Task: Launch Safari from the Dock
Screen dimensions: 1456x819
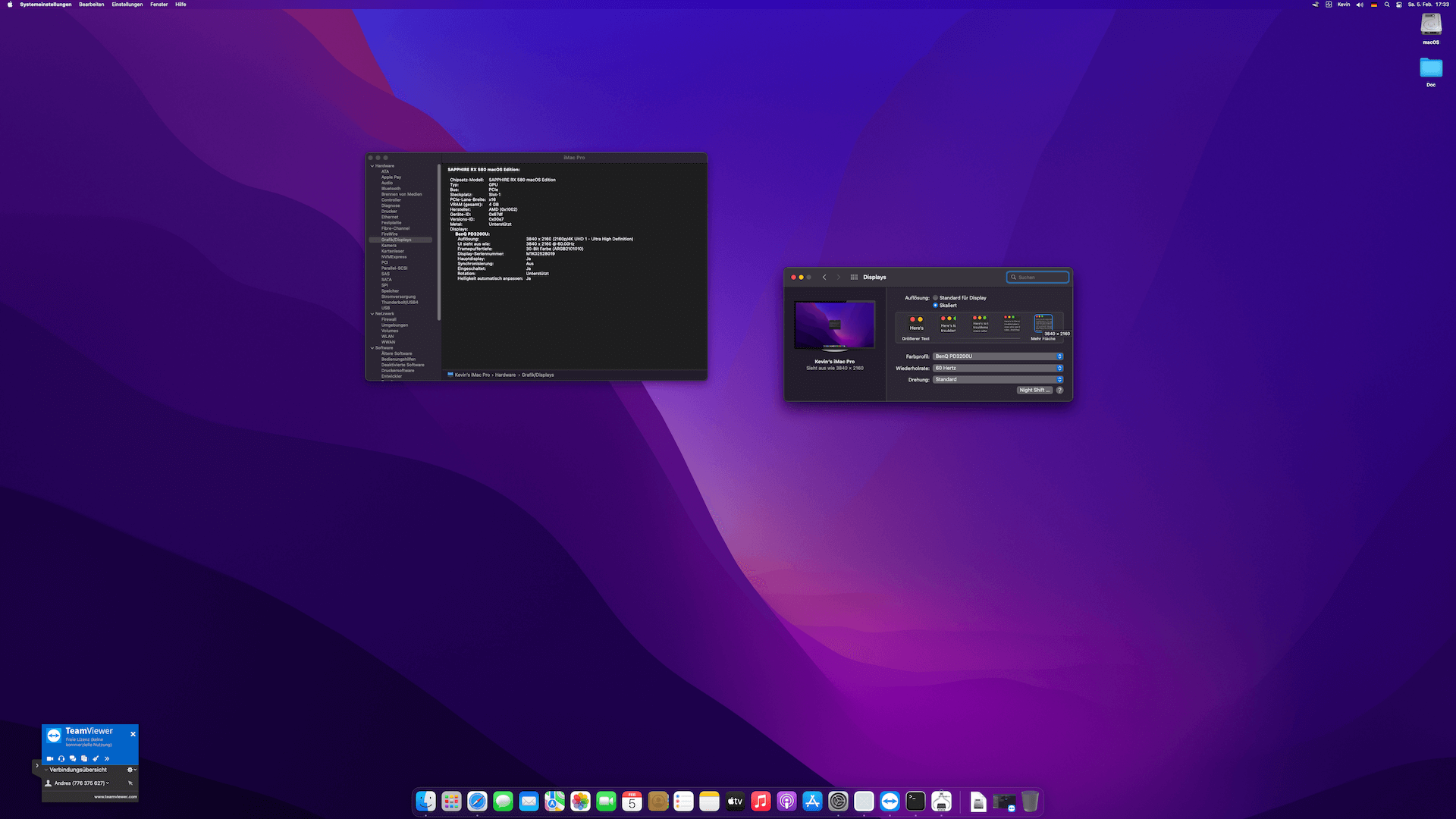Action: [x=478, y=801]
